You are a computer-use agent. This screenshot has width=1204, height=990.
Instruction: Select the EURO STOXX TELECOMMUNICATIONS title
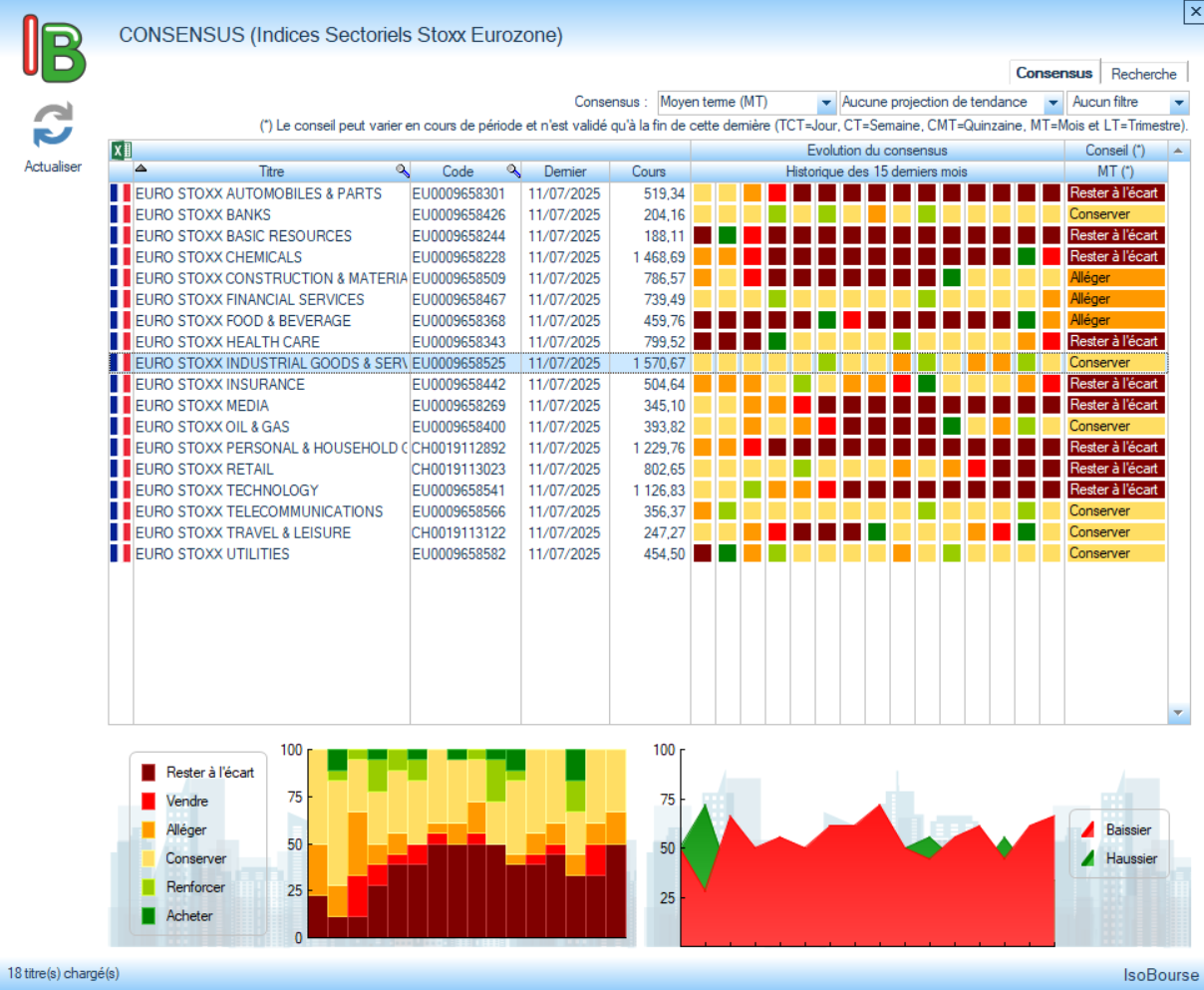(259, 510)
